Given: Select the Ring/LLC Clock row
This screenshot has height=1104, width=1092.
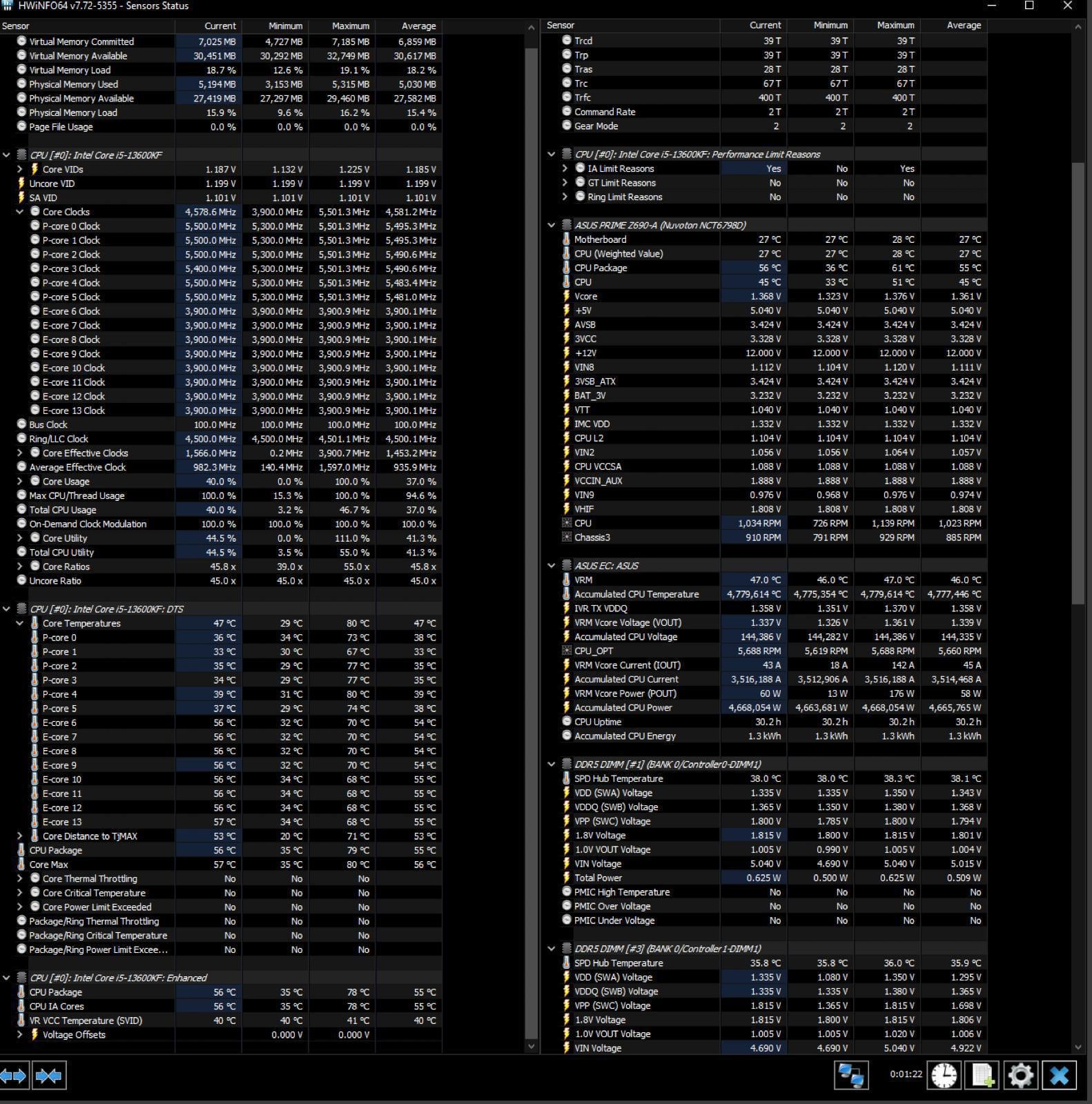Looking at the screenshot, I should [221, 439].
